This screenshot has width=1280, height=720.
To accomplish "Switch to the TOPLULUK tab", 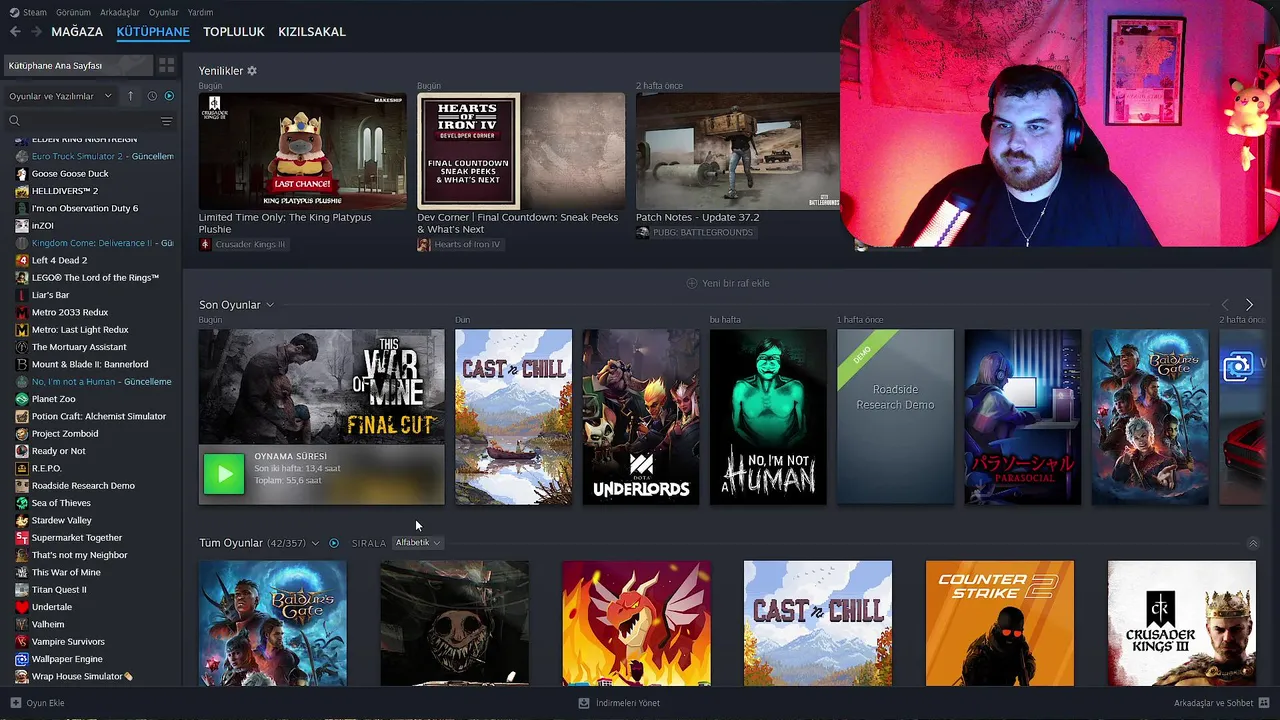I will [x=234, y=32].
